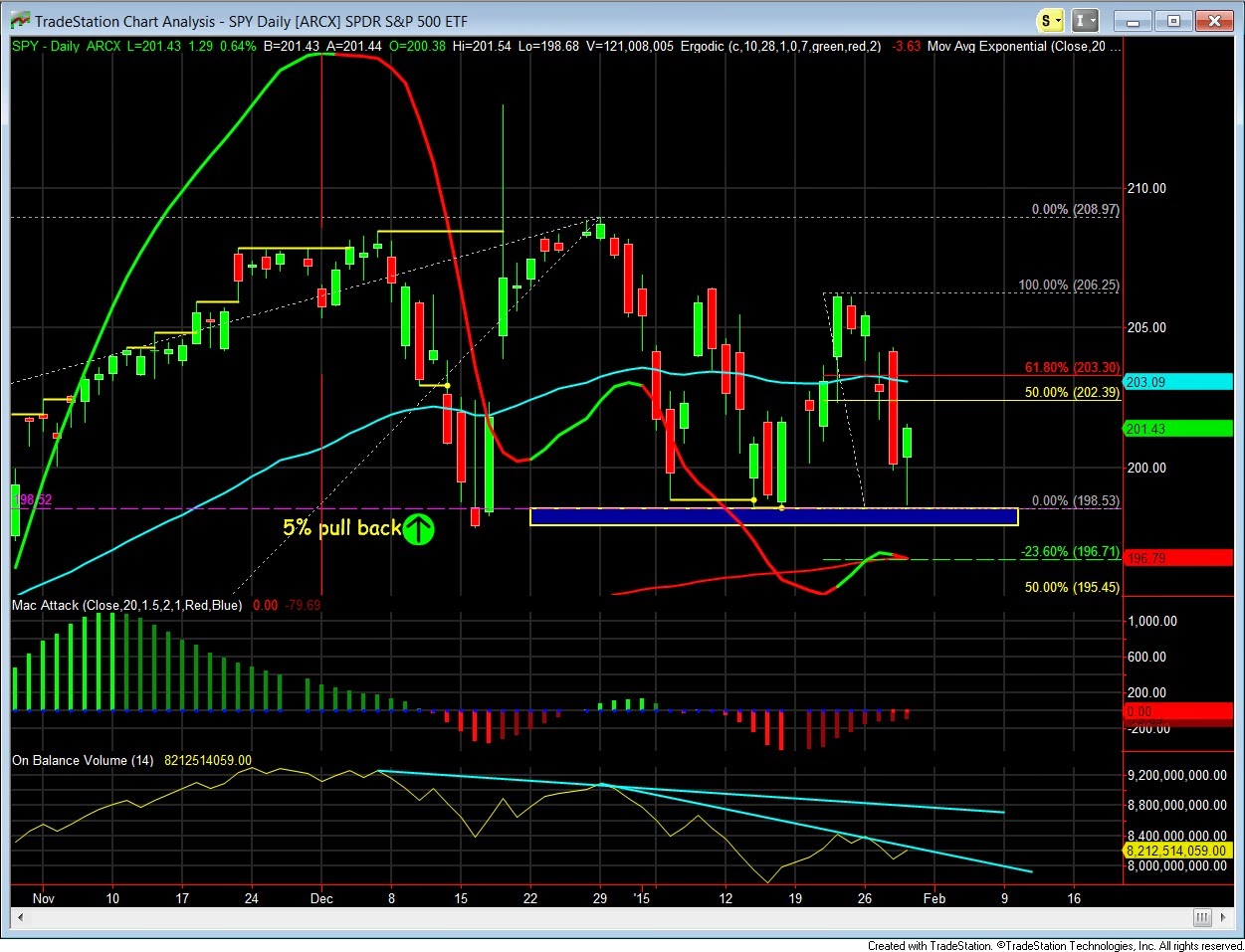
Task: Select the '5% pull back' text annotation
Action: (x=341, y=528)
